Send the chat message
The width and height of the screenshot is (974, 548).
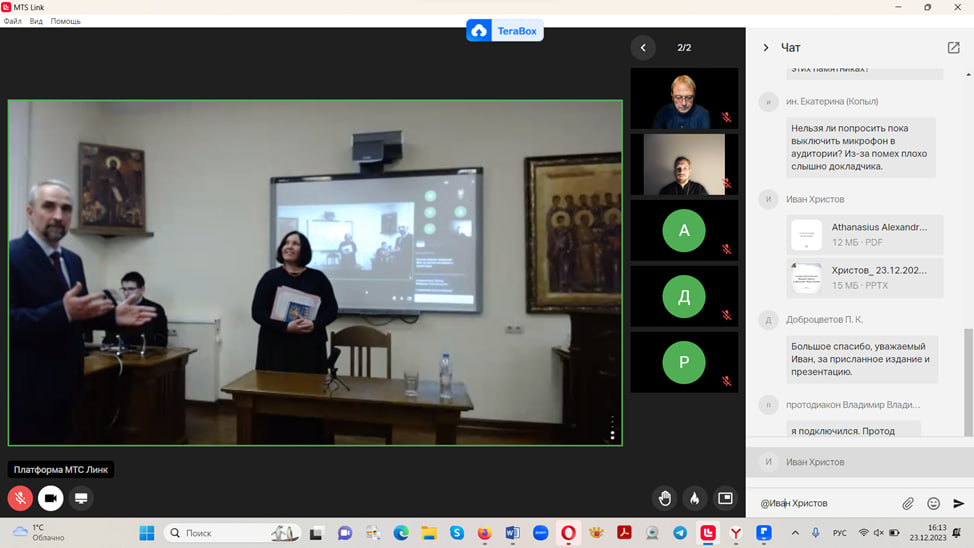(x=958, y=503)
